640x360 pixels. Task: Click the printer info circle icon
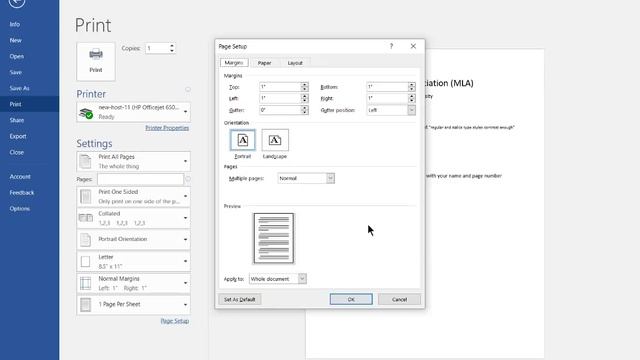click(188, 89)
